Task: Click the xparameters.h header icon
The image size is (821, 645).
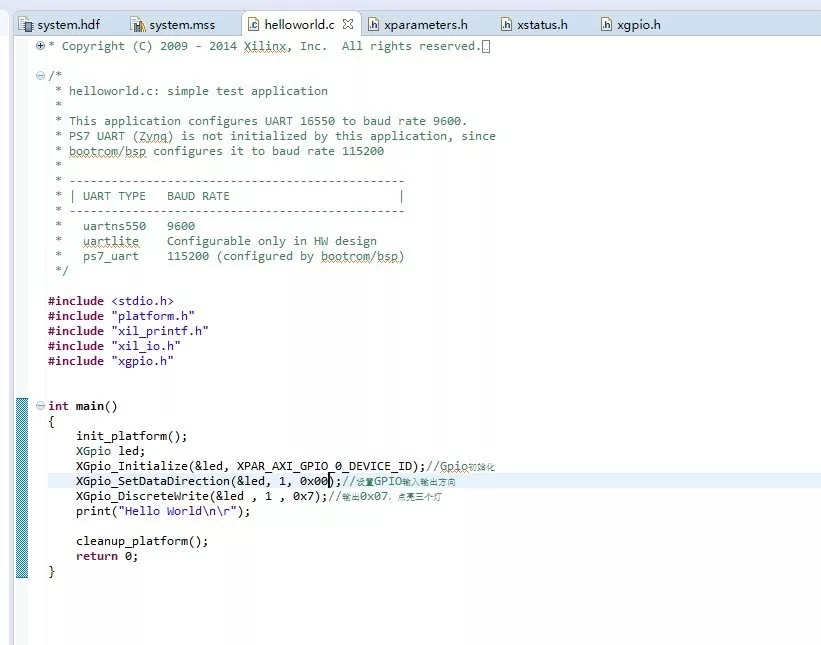Action: pyautogui.click(x=373, y=25)
